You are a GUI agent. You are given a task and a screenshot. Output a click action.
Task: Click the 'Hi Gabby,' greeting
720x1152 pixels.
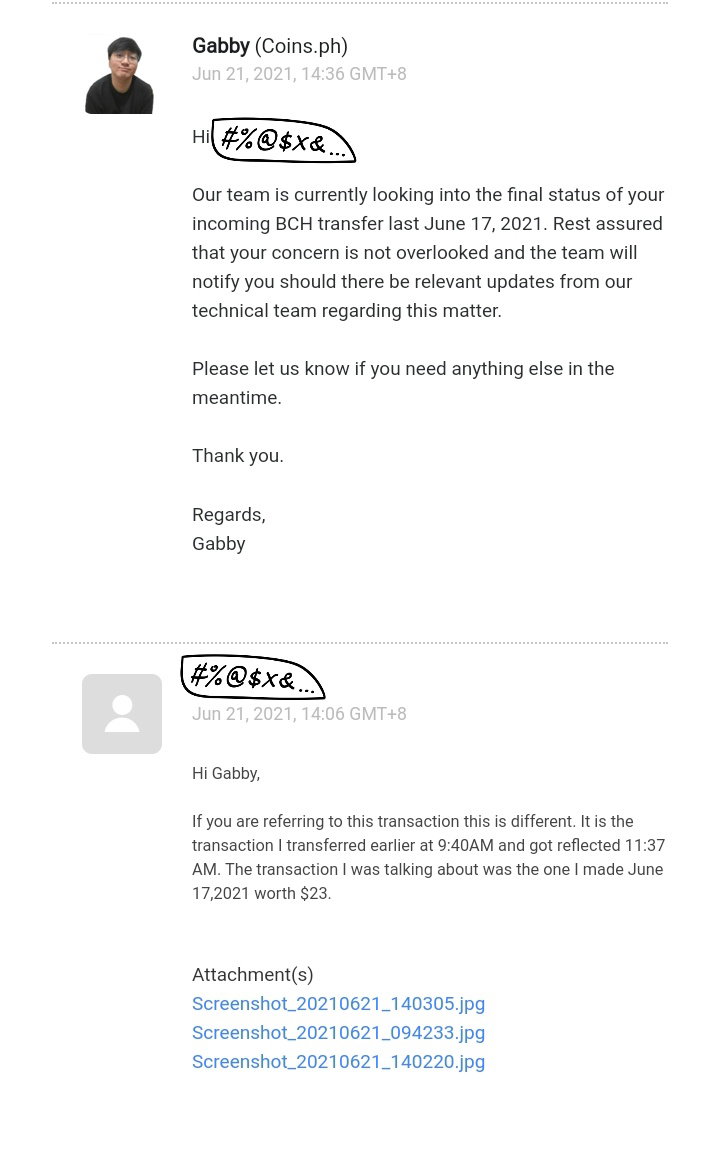pyautogui.click(x=226, y=773)
